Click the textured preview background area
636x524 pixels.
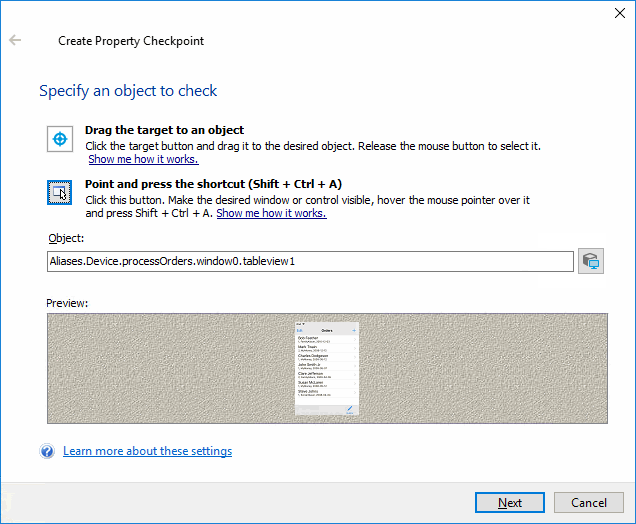point(160,368)
